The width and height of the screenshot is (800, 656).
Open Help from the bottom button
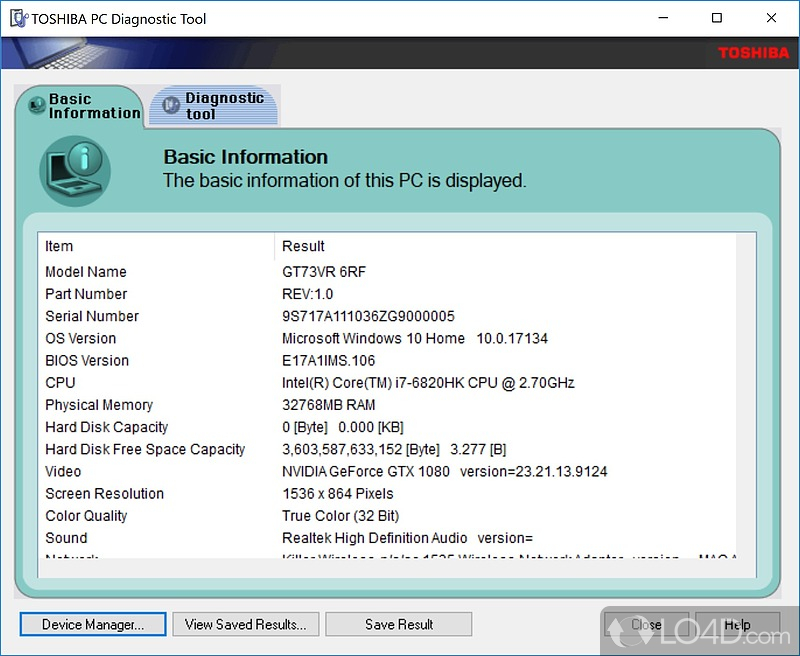point(737,624)
